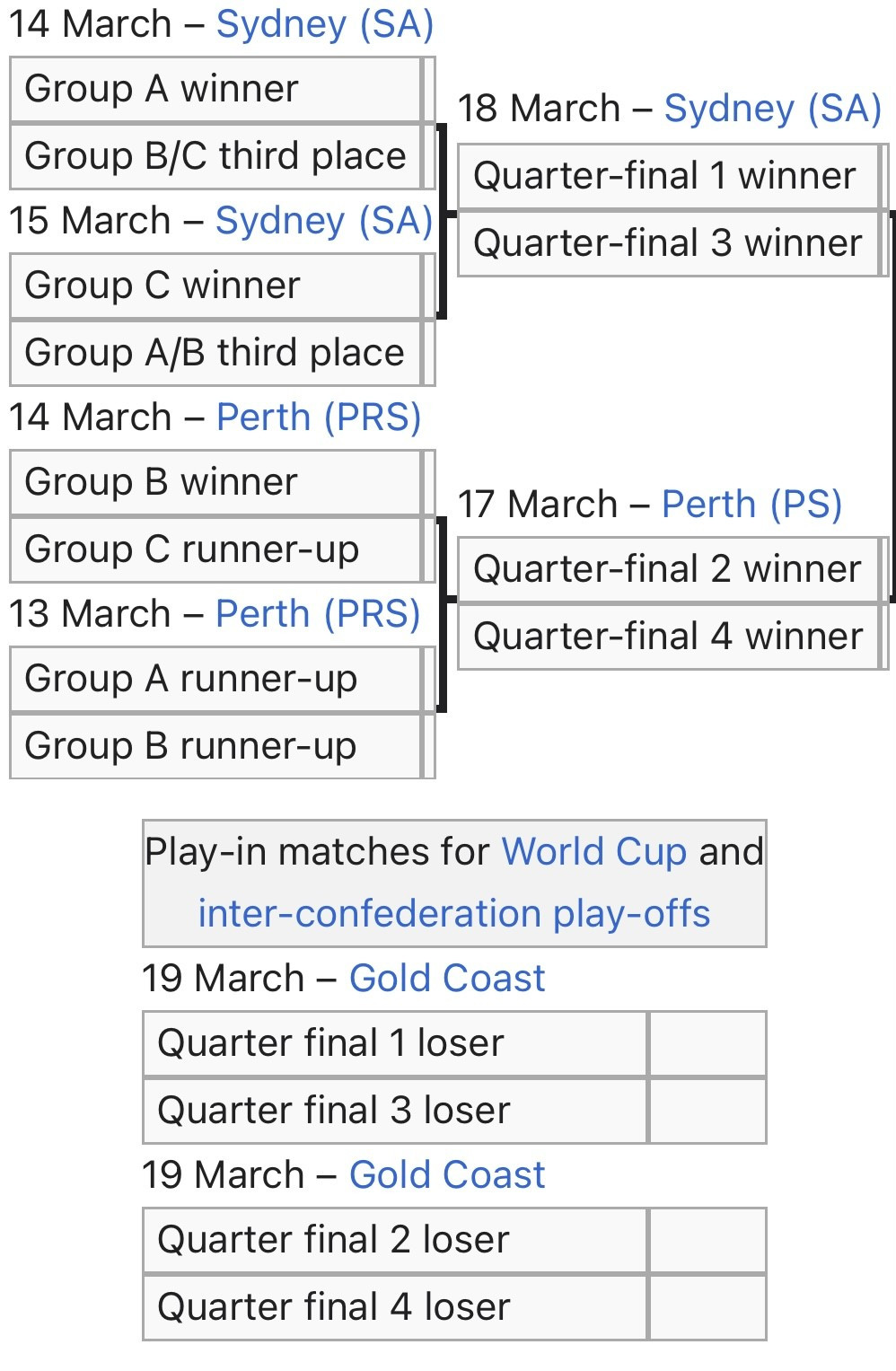This screenshot has width=896, height=1371.
Task: Click the Group B/C third place cell
Action: (215, 156)
